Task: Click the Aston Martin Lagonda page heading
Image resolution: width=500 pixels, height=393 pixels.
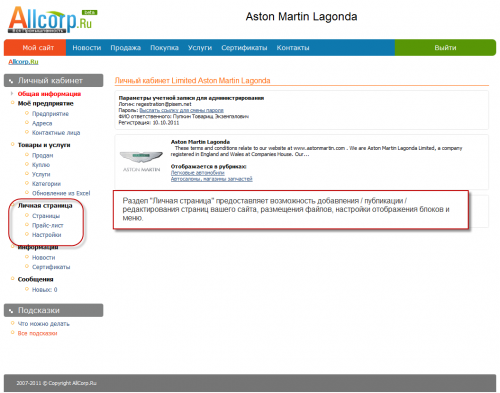Action: (x=301, y=17)
